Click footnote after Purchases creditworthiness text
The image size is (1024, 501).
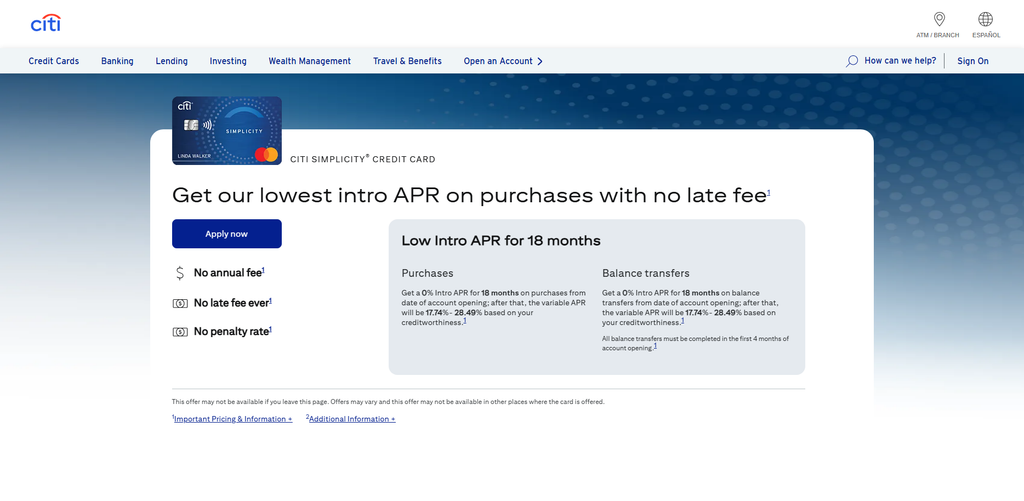click(465, 320)
